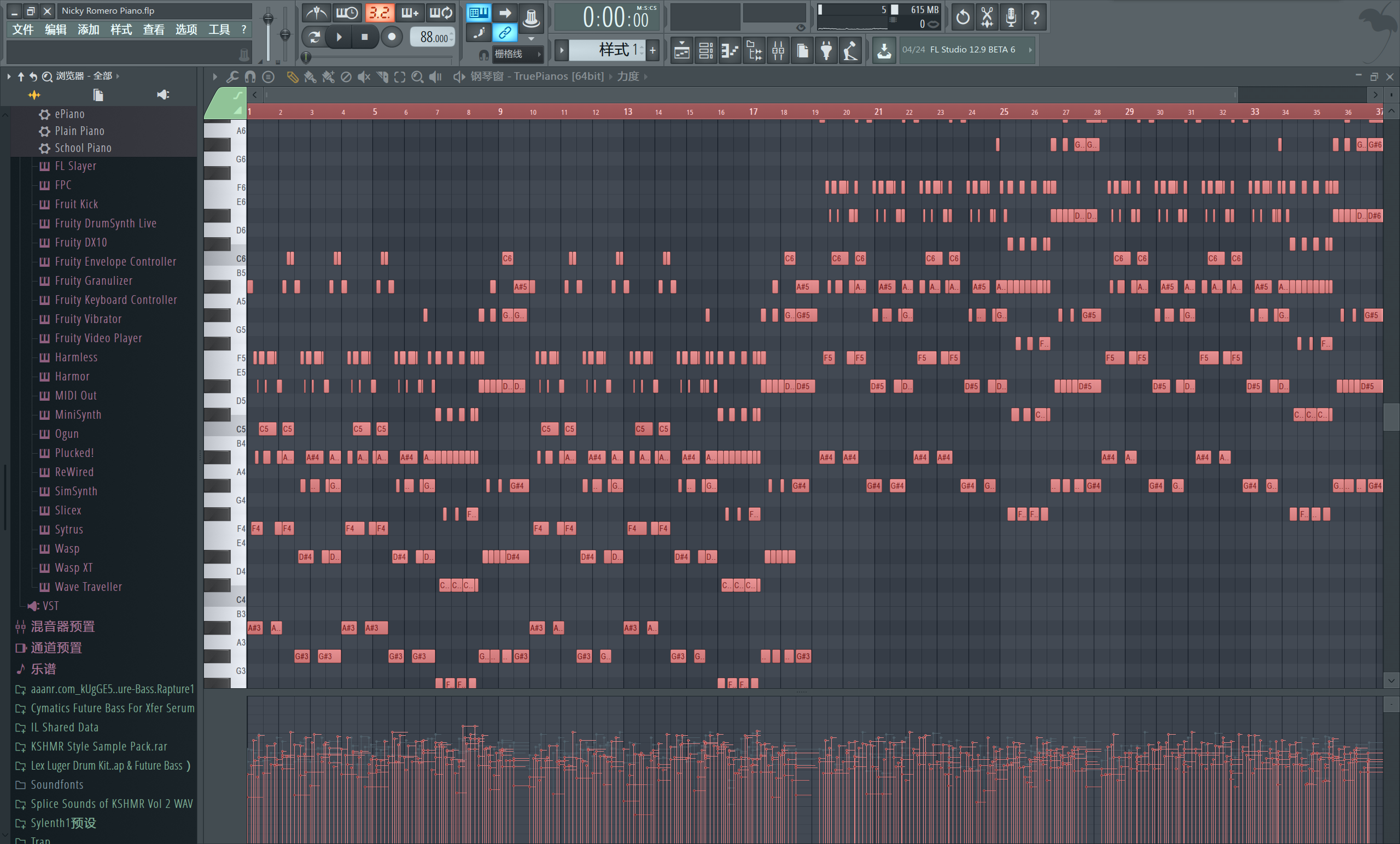The width and height of the screenshot is (1400, 844).
Task: Click the song position slider knob
Action: 306,57
